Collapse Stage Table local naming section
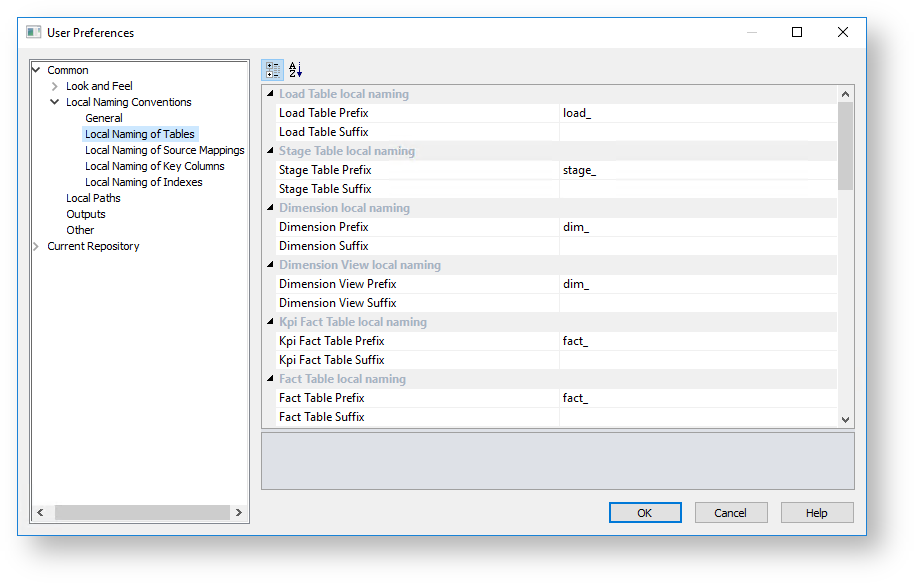The width and height of the screenshot is (915, 584). click(x=270, y=151)
